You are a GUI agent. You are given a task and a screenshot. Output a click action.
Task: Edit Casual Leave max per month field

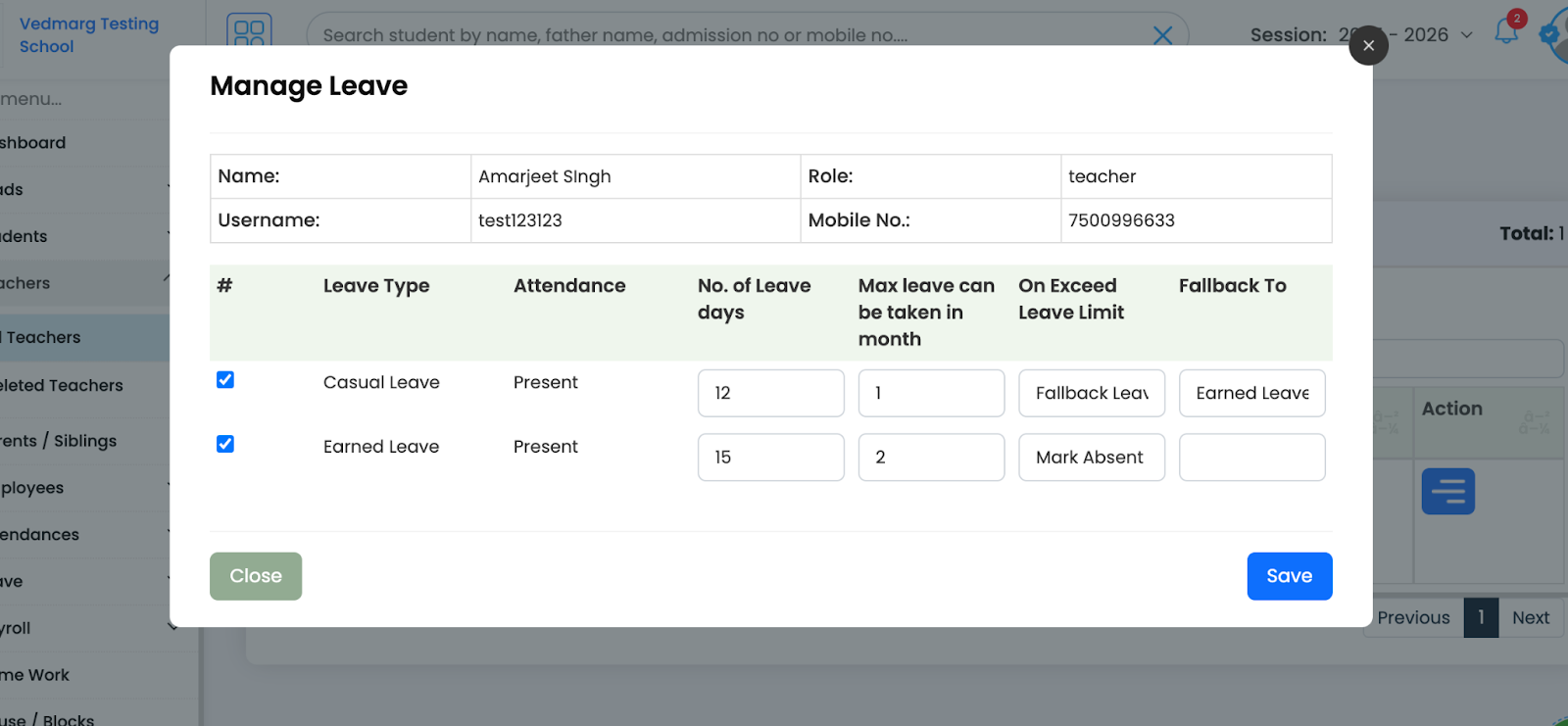click(931, 393)
